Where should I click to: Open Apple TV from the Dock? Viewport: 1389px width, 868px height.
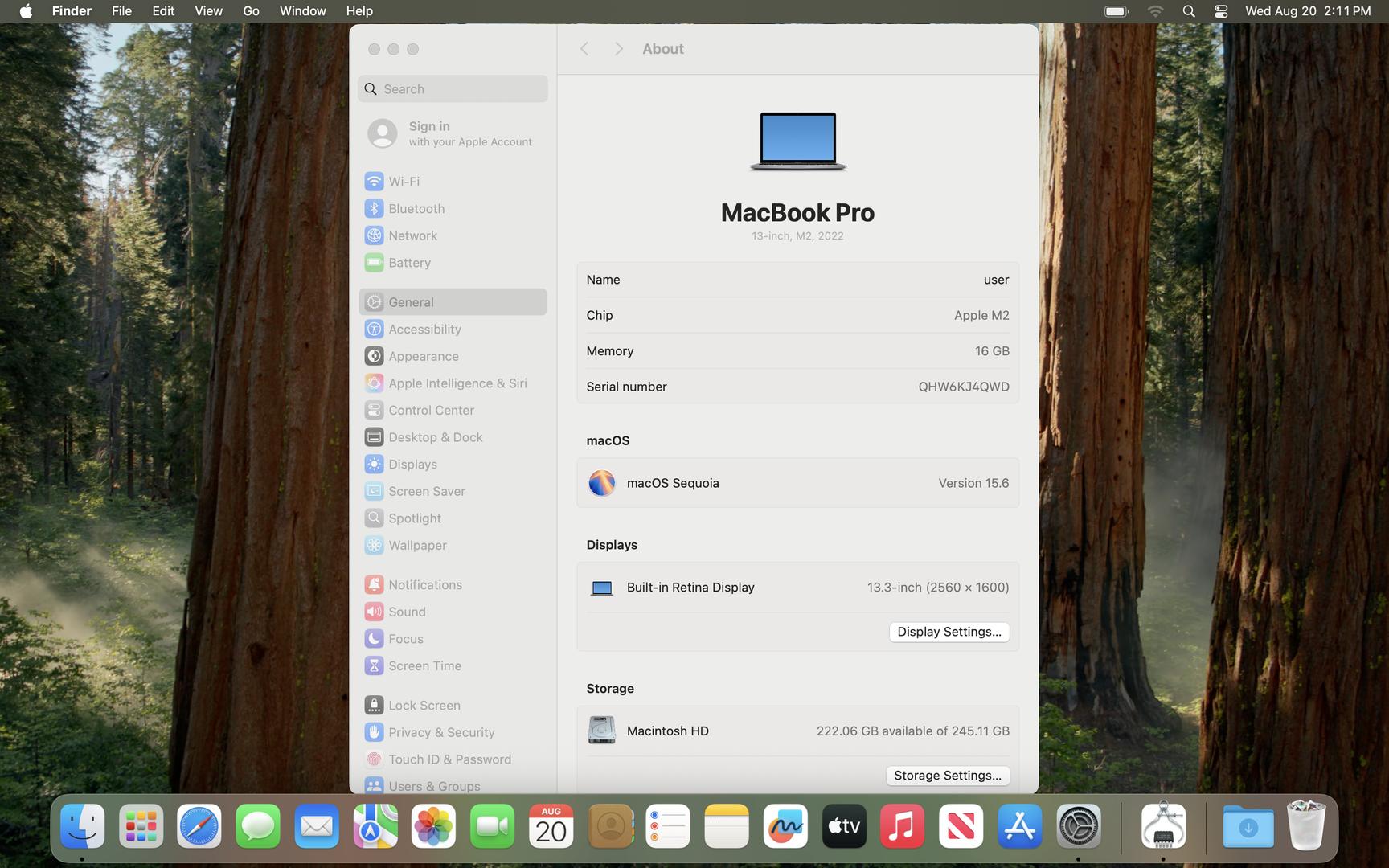844,826
